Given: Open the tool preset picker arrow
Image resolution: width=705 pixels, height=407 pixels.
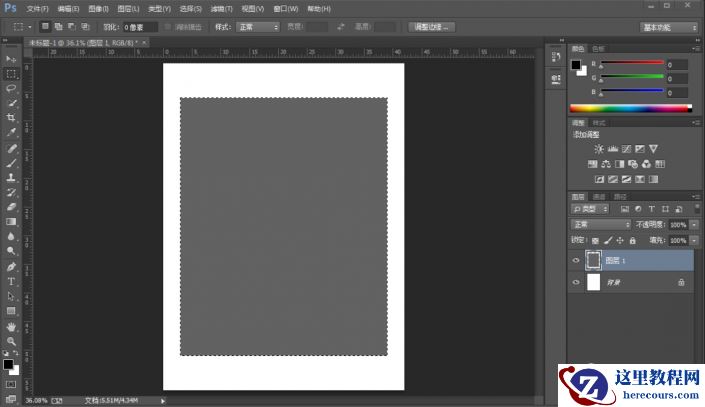Looking at the screenshot, I should [x=30, y=27].
